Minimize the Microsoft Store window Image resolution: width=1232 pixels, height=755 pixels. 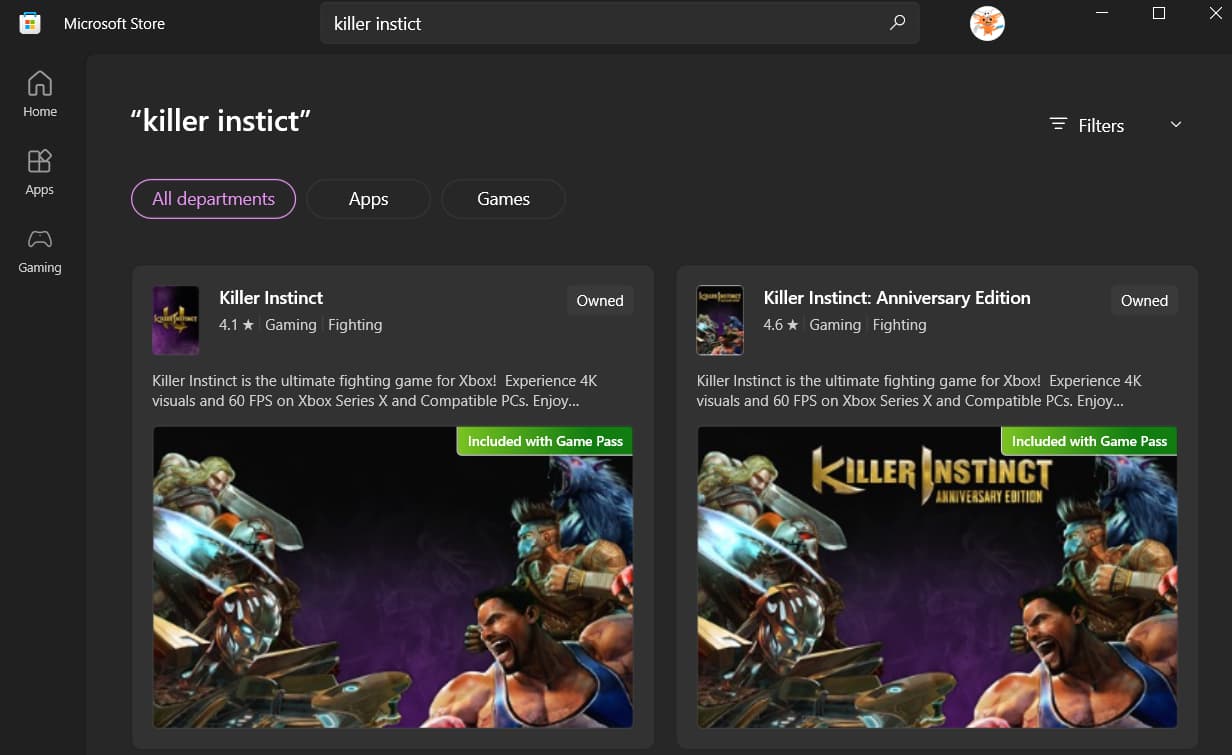(1102, 13)
